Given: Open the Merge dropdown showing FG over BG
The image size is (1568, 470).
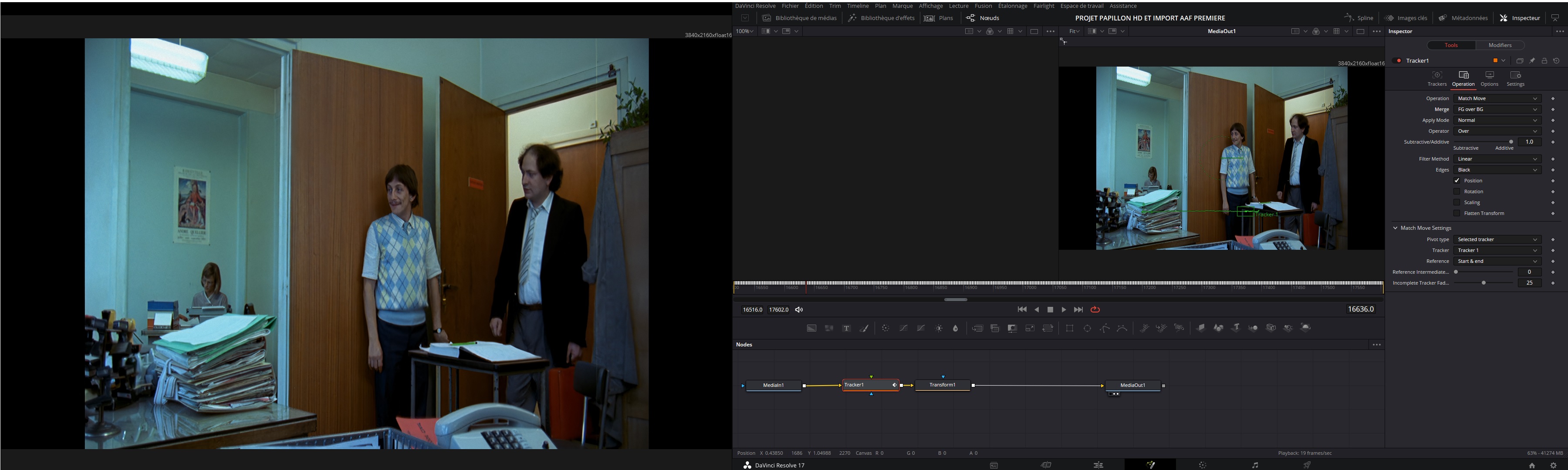Looking at the screenshot, I should [1497, 109].
